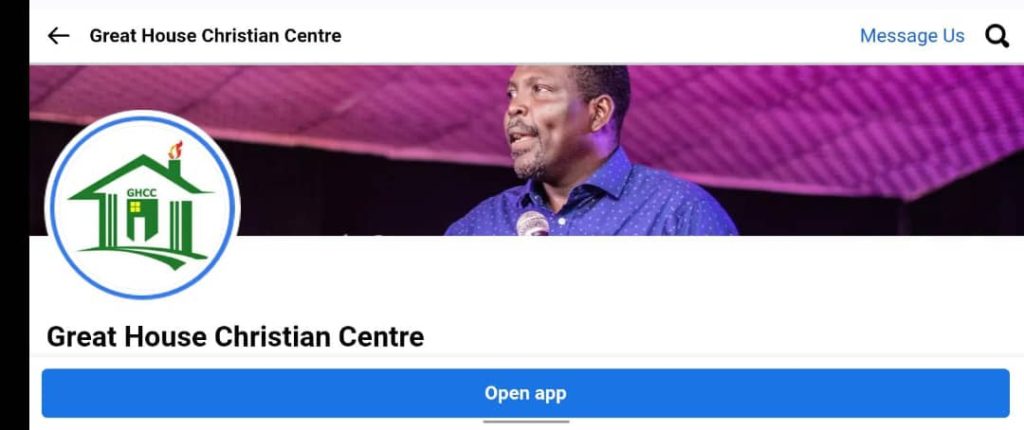
Task: Tap the Message Us link
Action: click(912, 36)
